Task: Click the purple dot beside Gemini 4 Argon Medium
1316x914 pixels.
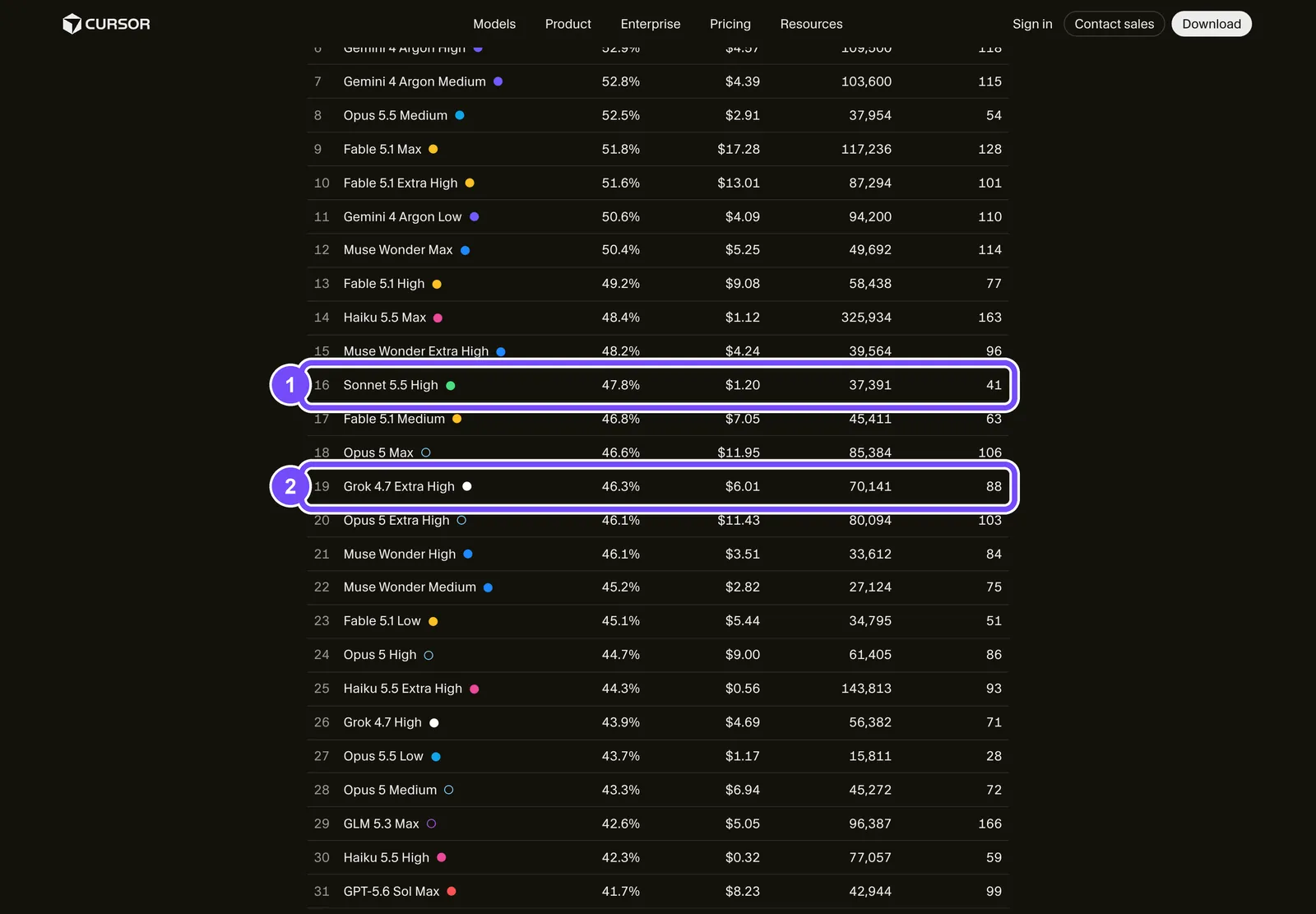Action: tap(498, 81)
